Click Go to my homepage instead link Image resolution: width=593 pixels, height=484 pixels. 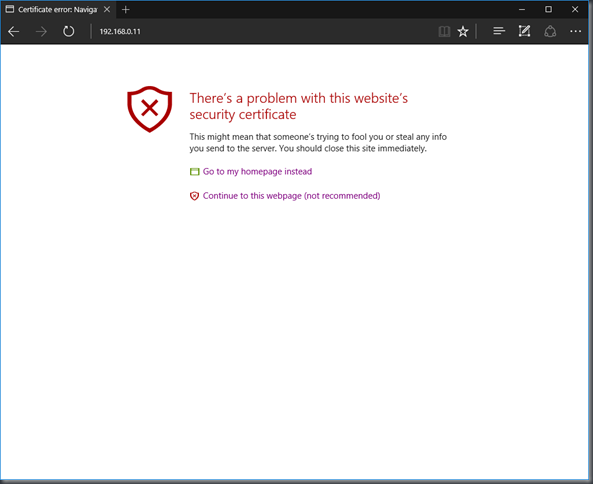[257, 172]
